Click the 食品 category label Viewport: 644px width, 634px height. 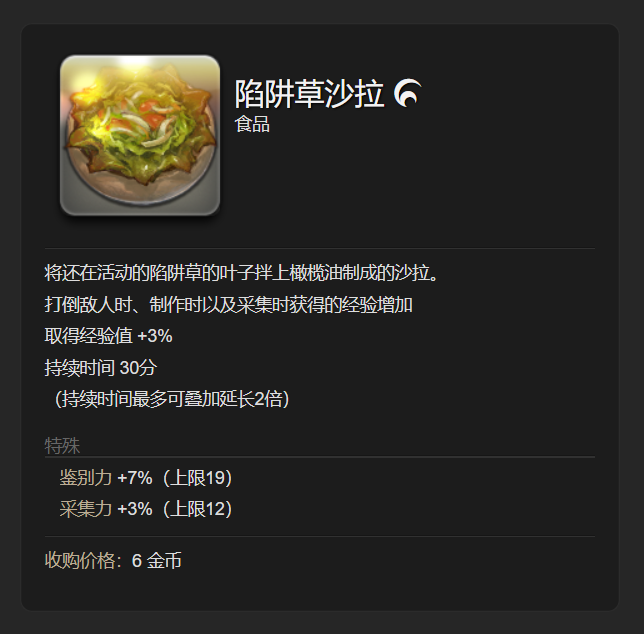pyautogui.click(x=252, y=124)
